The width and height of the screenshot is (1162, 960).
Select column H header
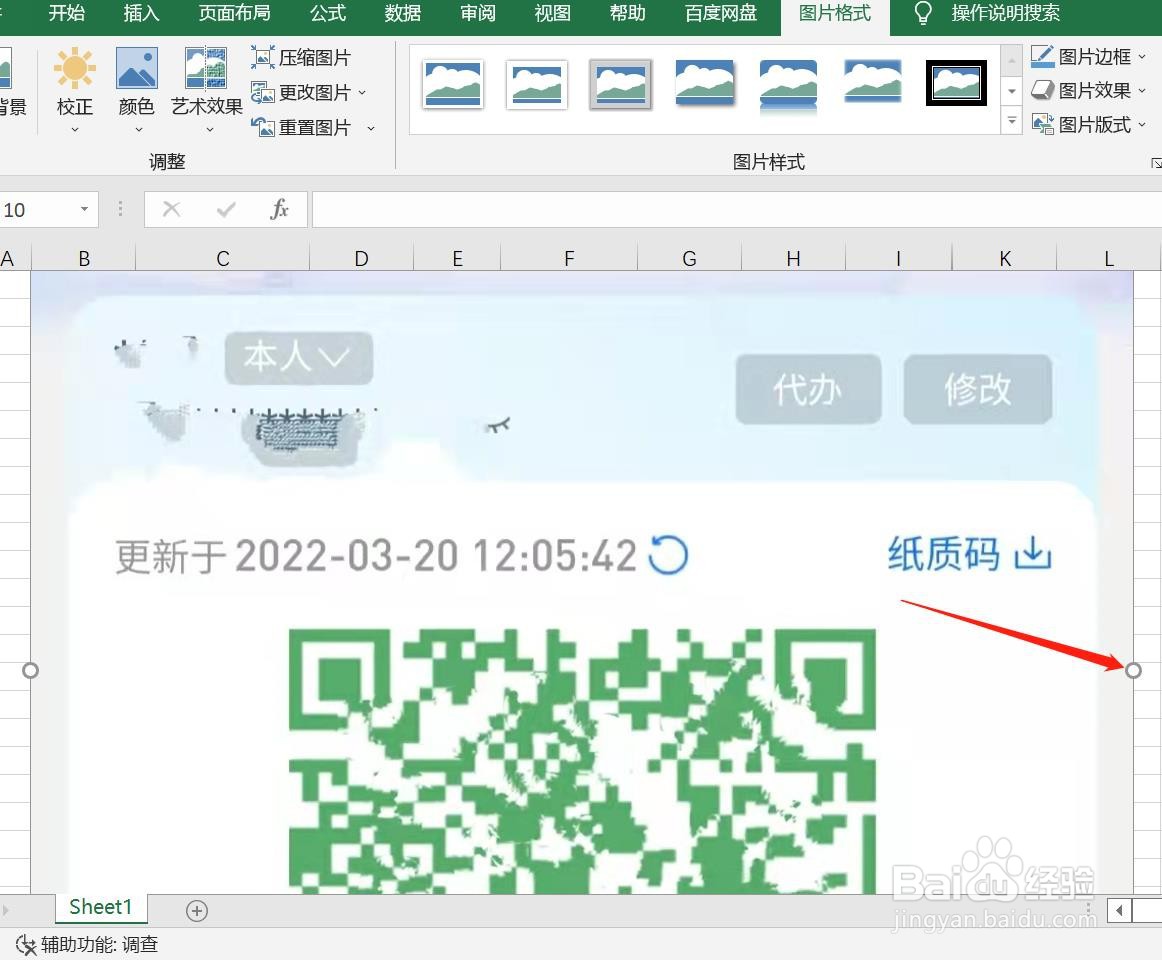(793, 258)
